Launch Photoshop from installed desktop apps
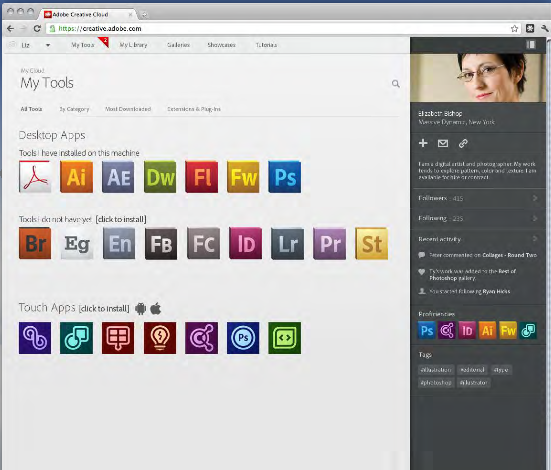The width and height of the screenshot is (551, 470). coord(285,177)
